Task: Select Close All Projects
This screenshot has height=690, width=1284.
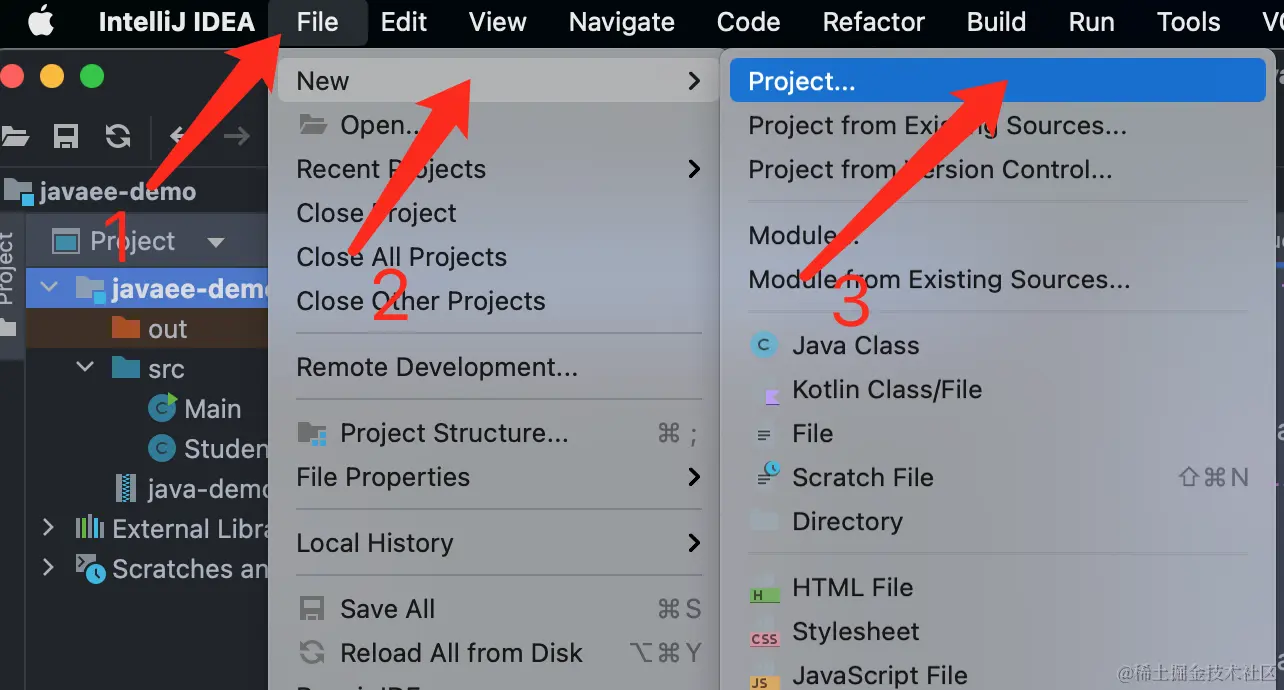Action: (x=401, y=257)
